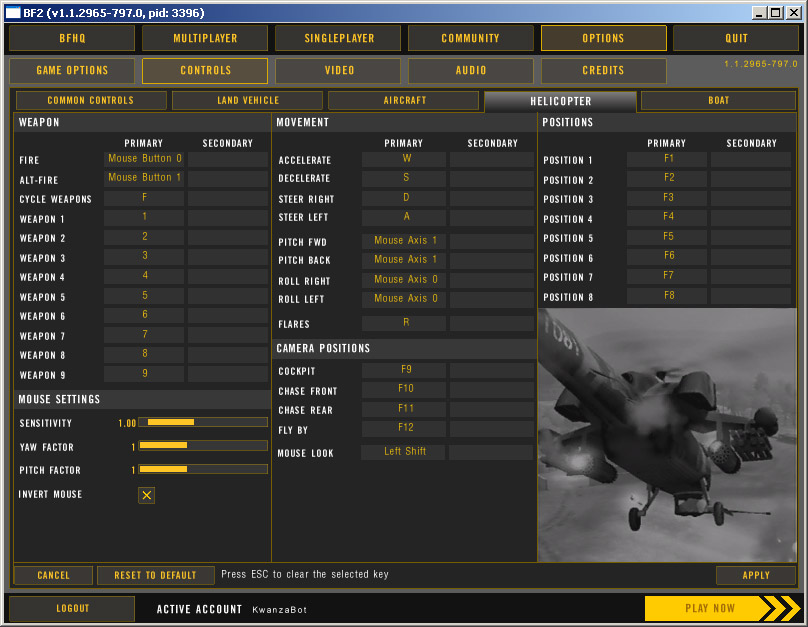Select Position 3 secondary binding field
Screen dimensions: 808x627
pos(751,198)
